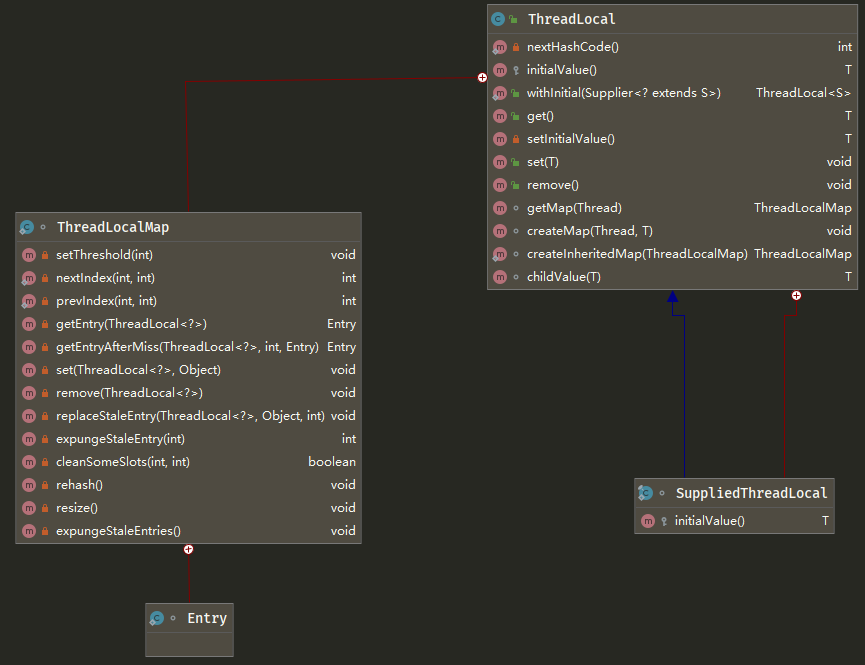Screen dimensions: 865x665
Task: Click private lock icon on nextHashCode()
Action: coord(516,47)
